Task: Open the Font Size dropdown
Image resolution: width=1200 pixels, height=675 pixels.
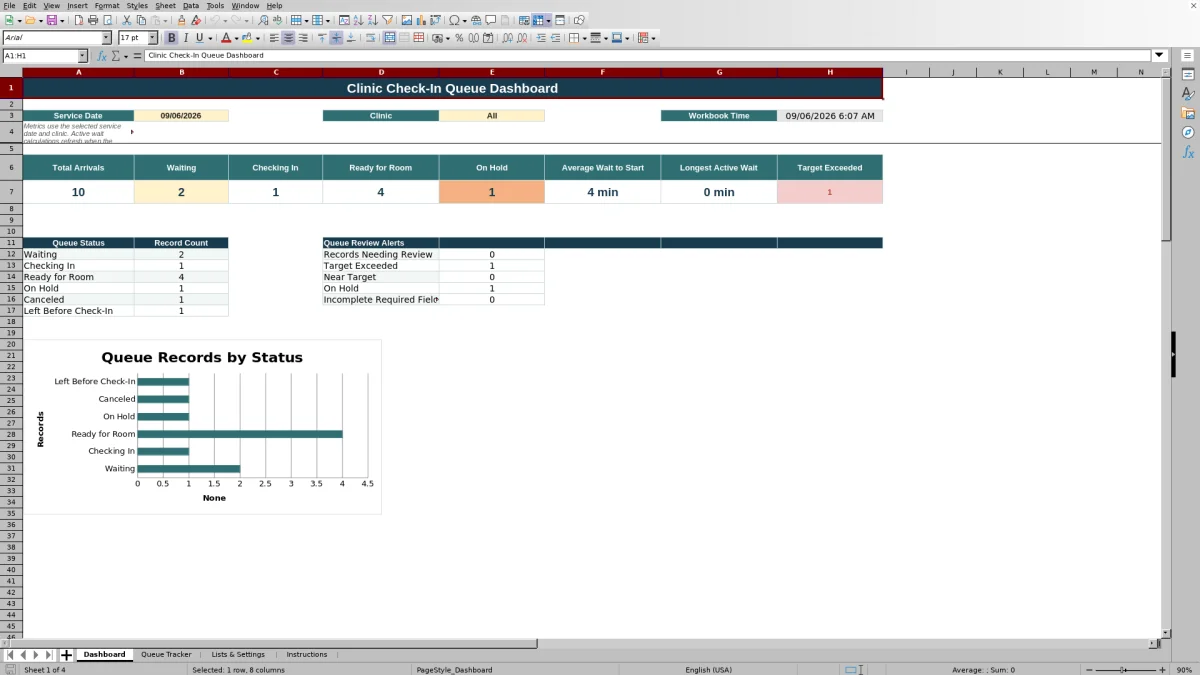Action: [x=152, y=38]
